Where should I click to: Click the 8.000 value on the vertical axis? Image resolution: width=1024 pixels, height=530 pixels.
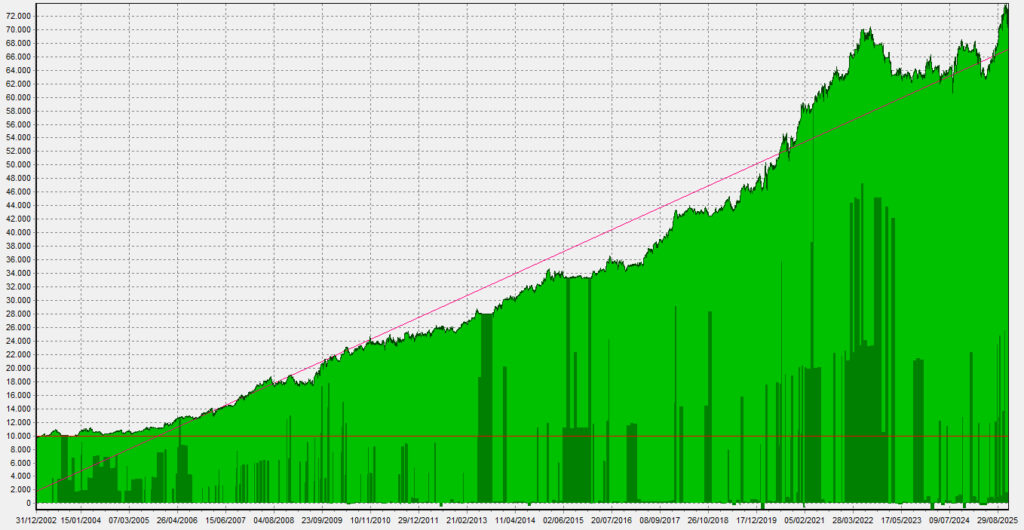pyautogui.click(x=23, y=449)
